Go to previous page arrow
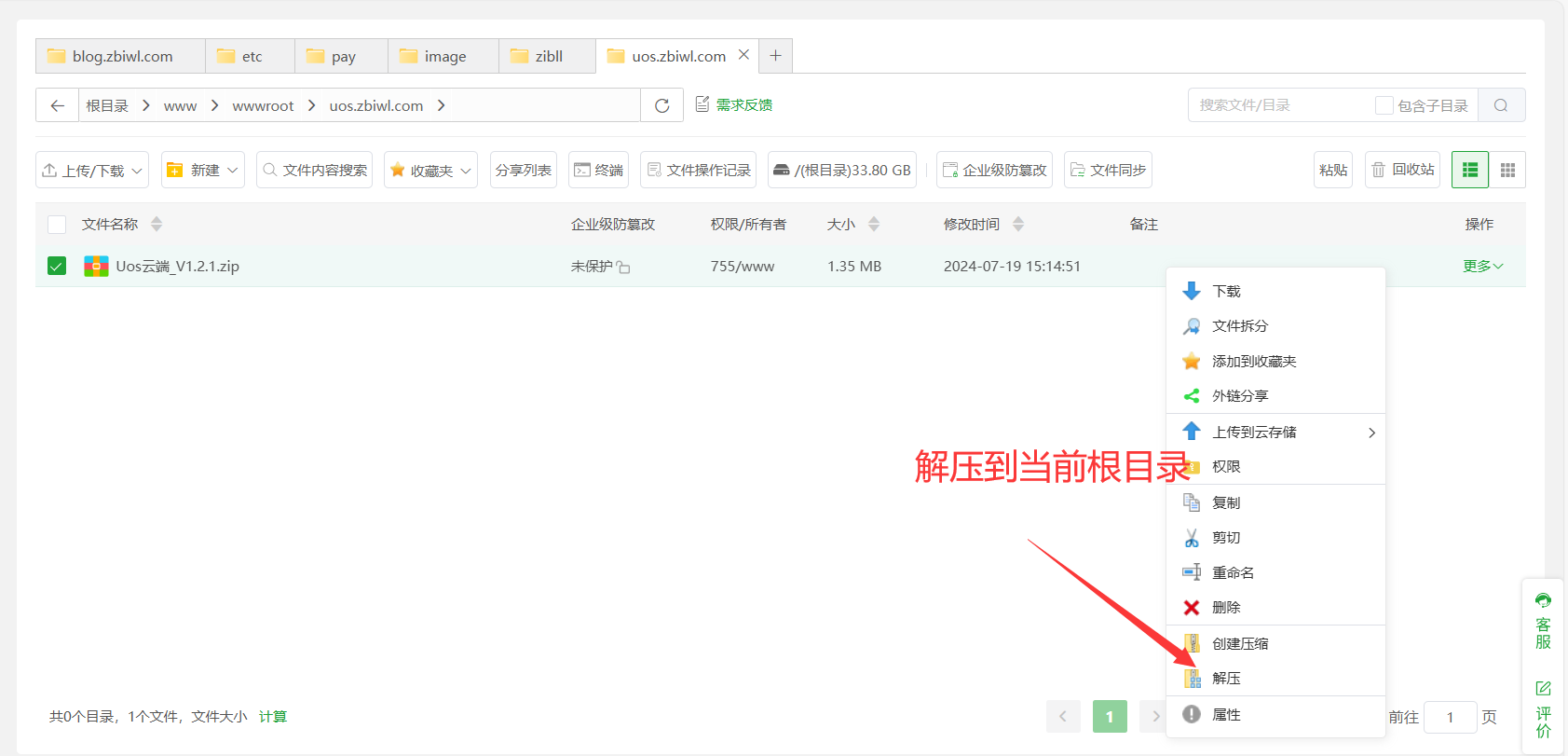1568x756 pixels. pyautogui.click(x=1063, y=717)
